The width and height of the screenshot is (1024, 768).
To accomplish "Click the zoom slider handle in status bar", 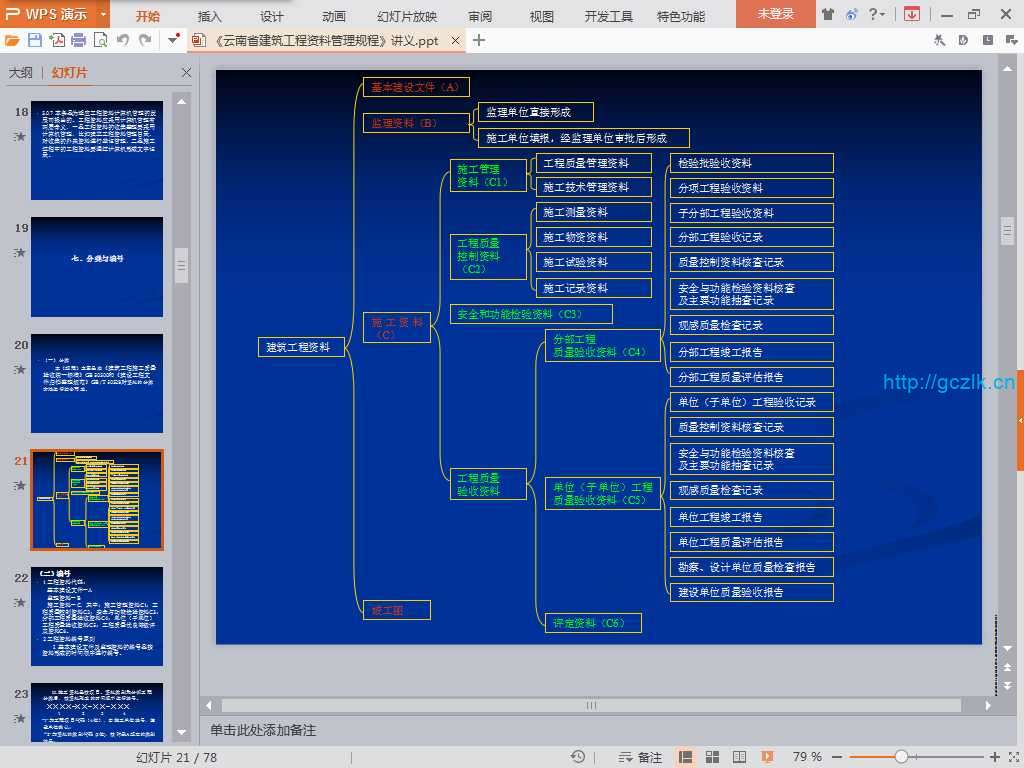I will click(x=901, y=757).
